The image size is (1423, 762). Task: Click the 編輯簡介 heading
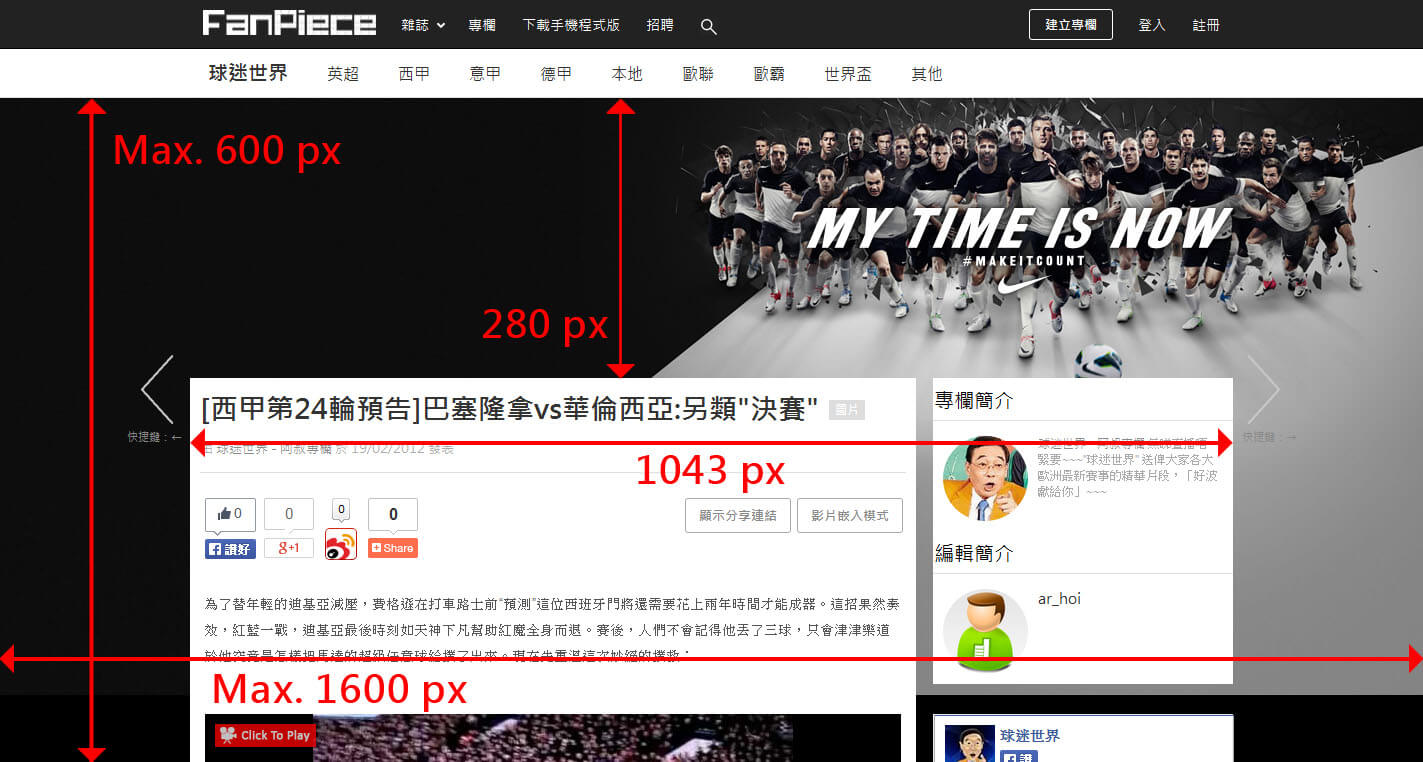[x=974, y=554]
